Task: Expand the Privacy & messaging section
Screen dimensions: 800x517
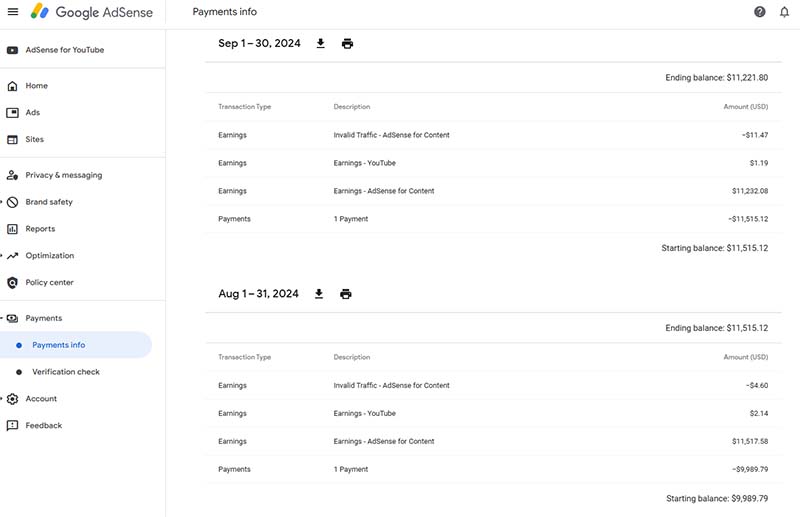Action: pos(63,175)
